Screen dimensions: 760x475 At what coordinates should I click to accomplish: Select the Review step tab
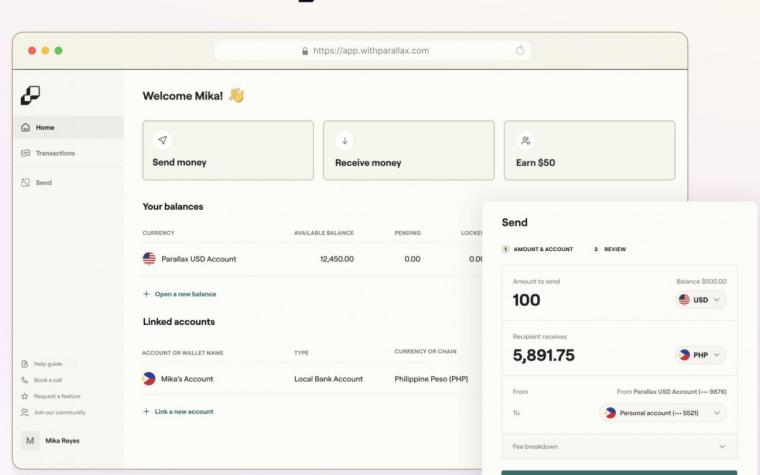click(610, 249)
